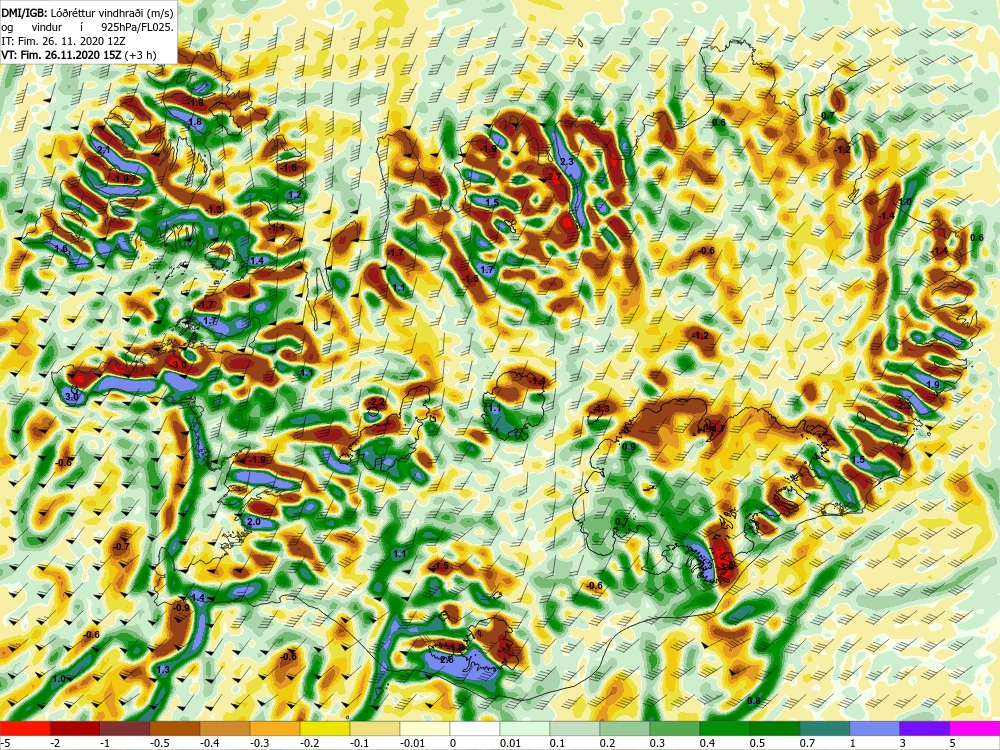Pick the maroon swatch between -1 and -0.5
The image size is (1000, 750).
coord(125,728)
